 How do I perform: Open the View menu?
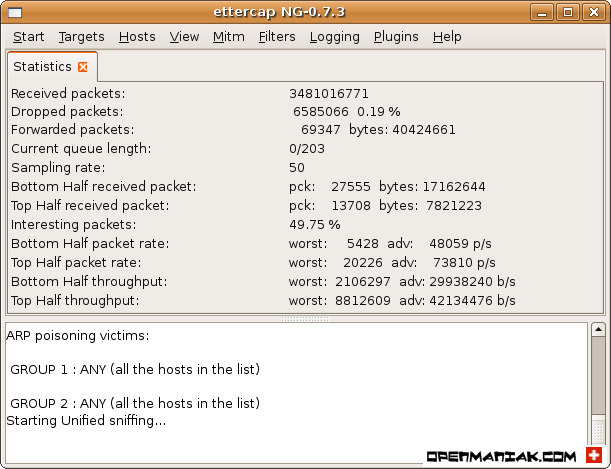point(184,37)
